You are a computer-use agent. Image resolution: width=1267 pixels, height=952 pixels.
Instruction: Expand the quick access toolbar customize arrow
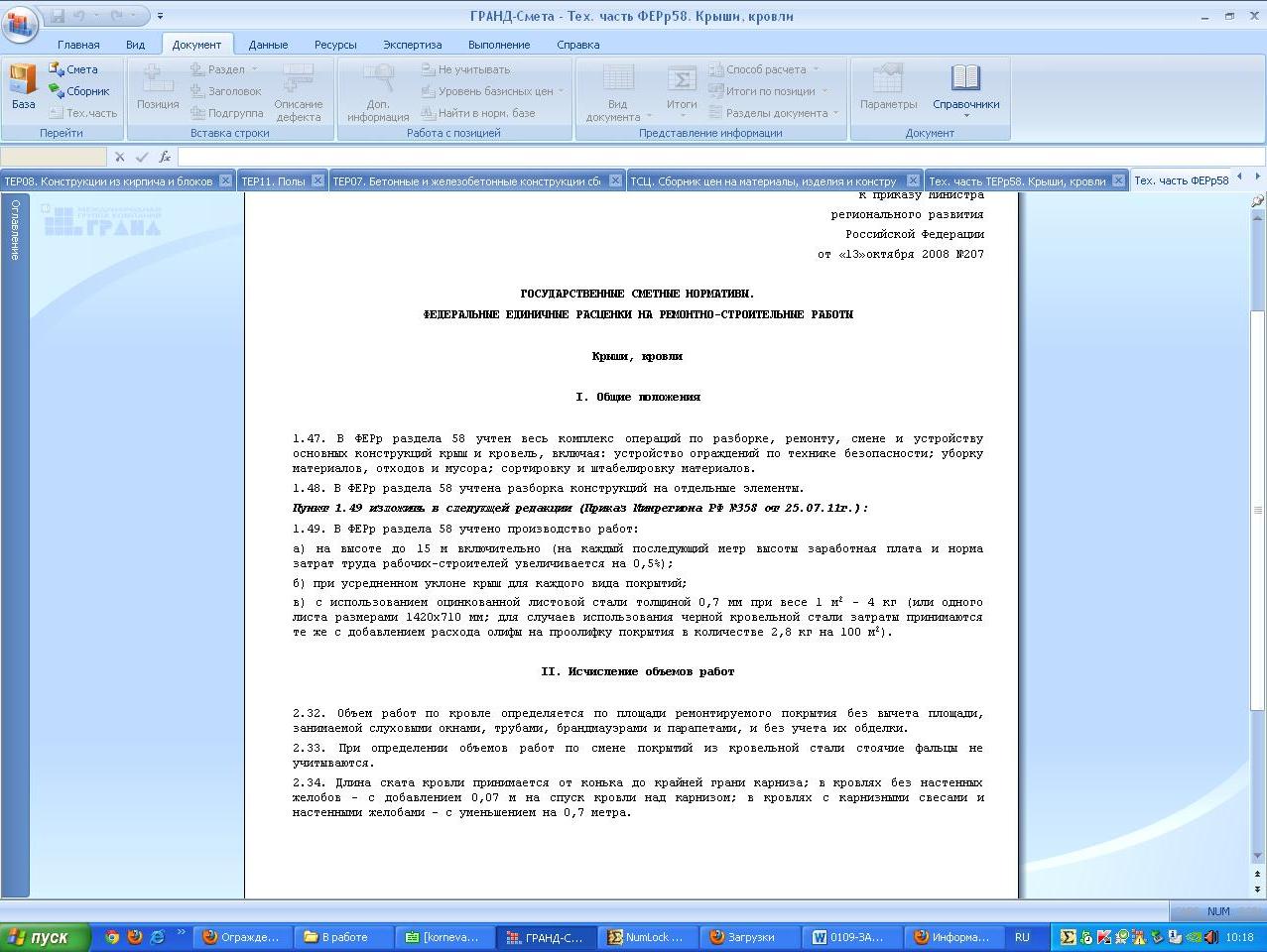[x=161, y=17]
